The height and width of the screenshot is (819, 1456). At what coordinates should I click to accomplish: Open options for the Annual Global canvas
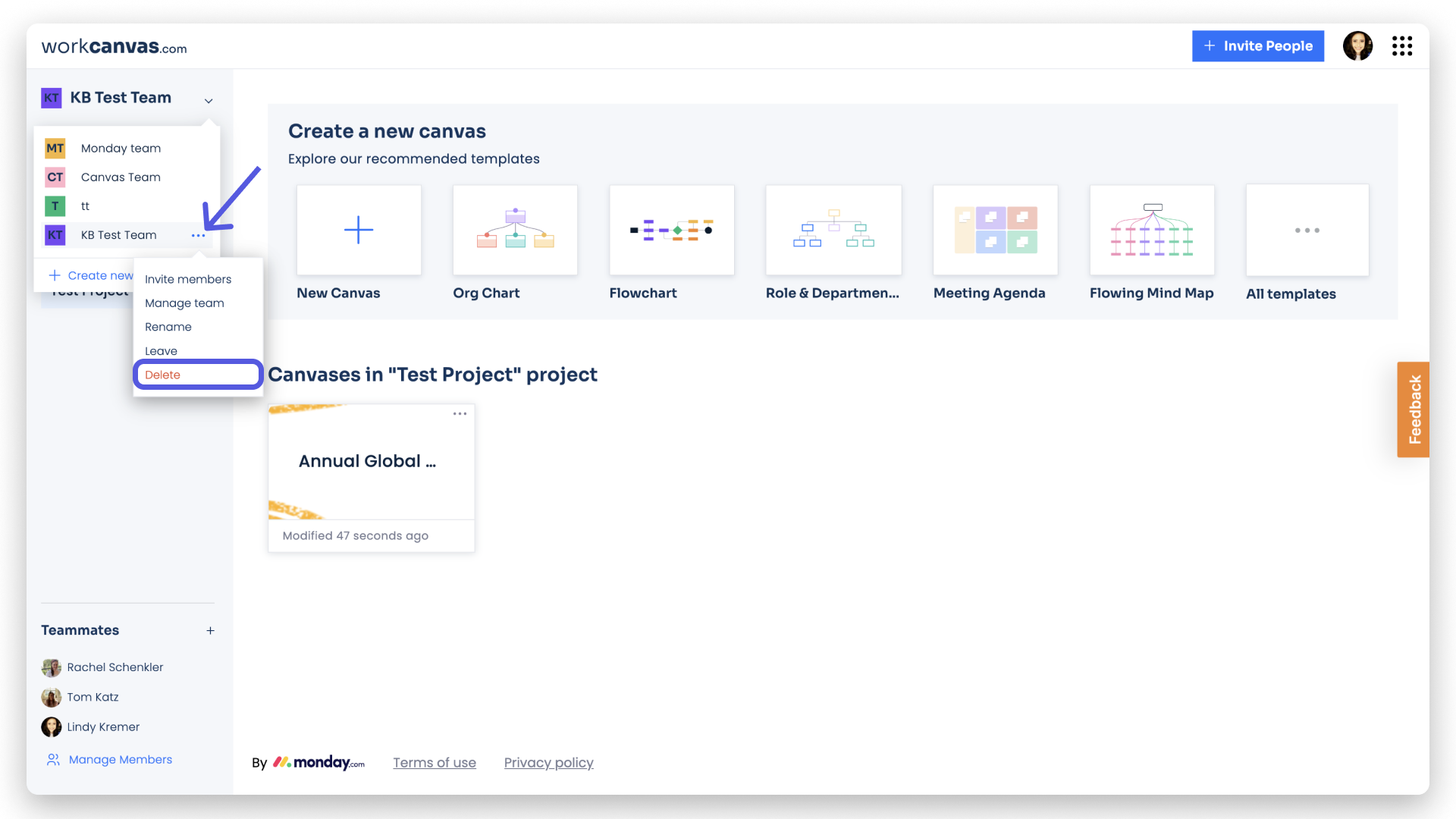click(x=460, y=414)
